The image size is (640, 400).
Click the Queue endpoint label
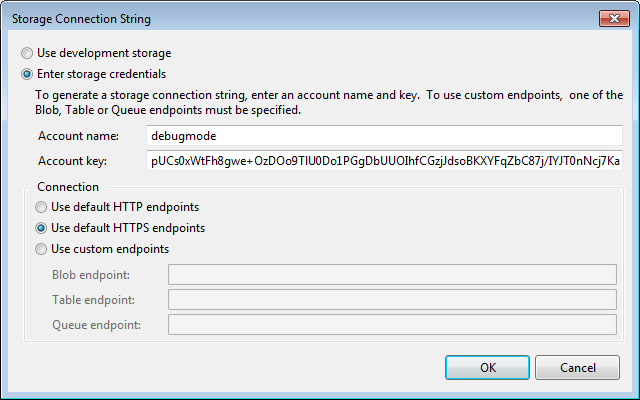point(96,325)
